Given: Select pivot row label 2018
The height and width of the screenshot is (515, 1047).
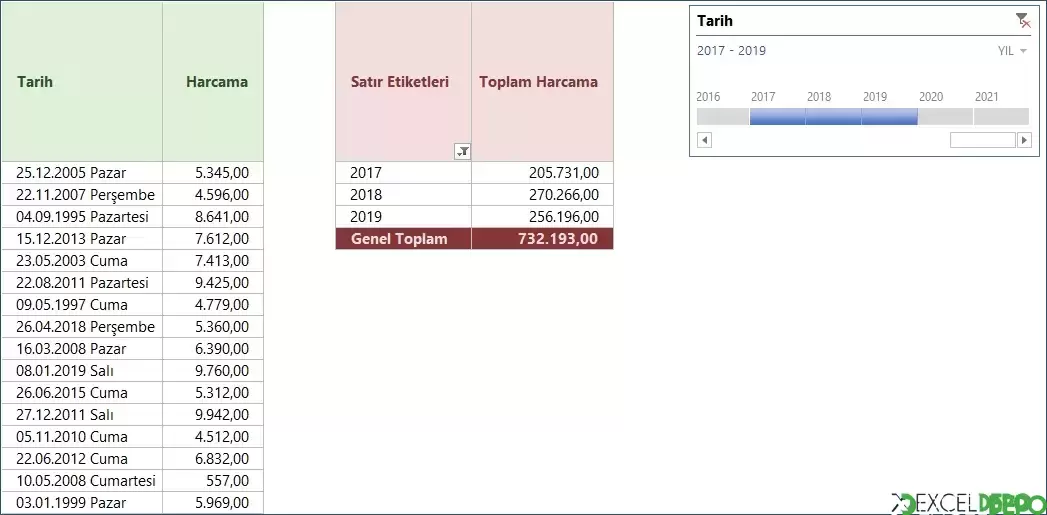Looking at the screenshot, I should click(x=403, y=195).
